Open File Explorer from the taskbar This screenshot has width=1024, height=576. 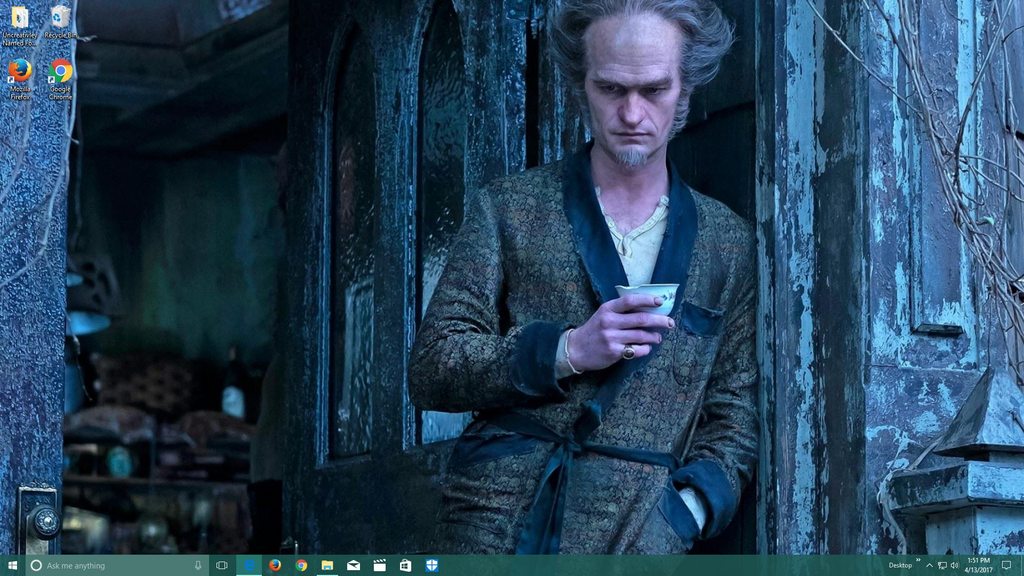coord(327,566)
